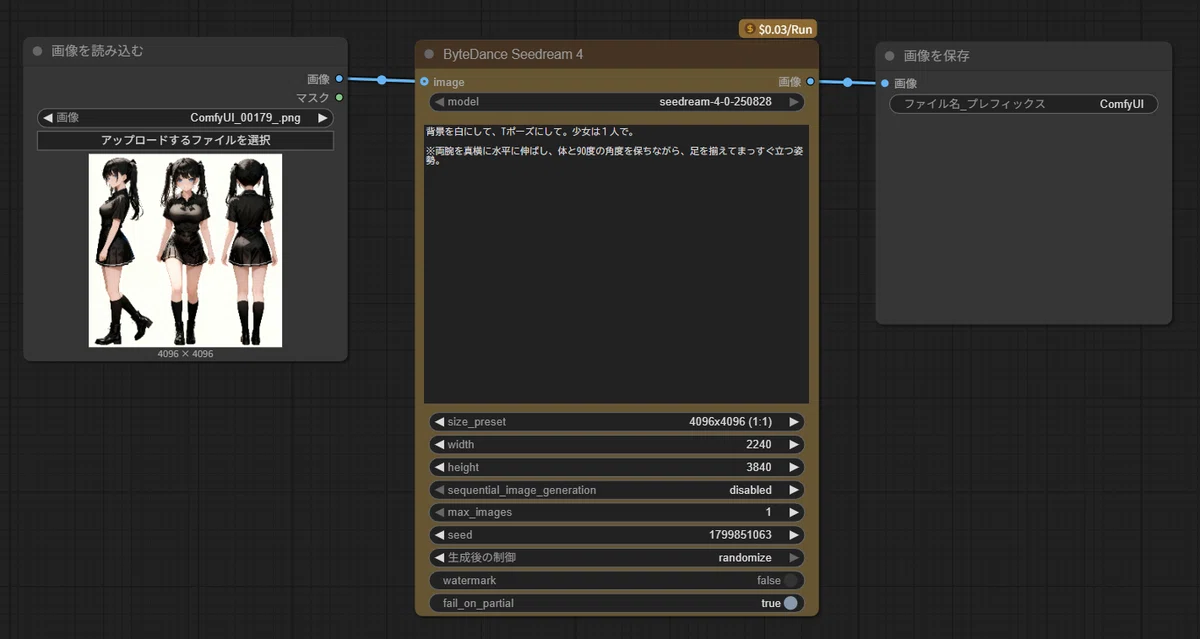1200x639 pixels.
Task: Switch to previous model with left arrow
Action: tap(438, 102)
